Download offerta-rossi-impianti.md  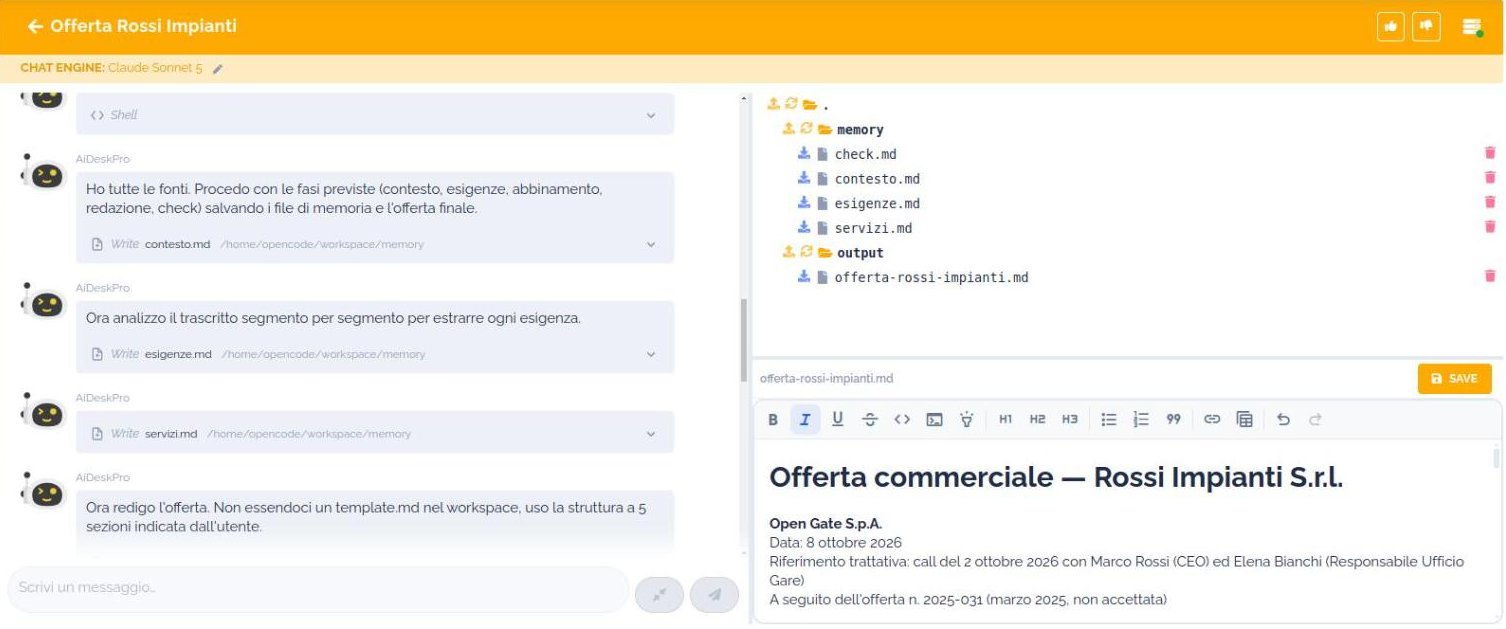[804, 277]
